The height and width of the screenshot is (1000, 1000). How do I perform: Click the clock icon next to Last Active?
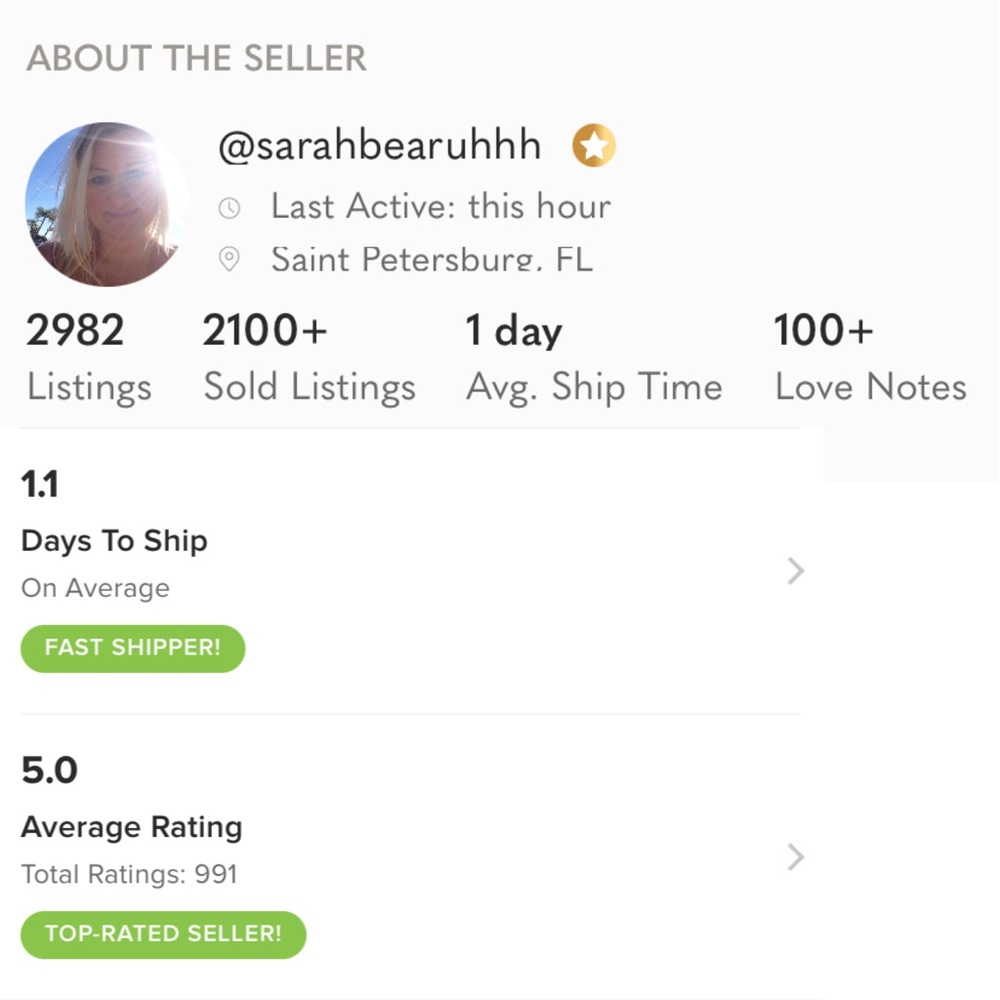click(230, 208)
